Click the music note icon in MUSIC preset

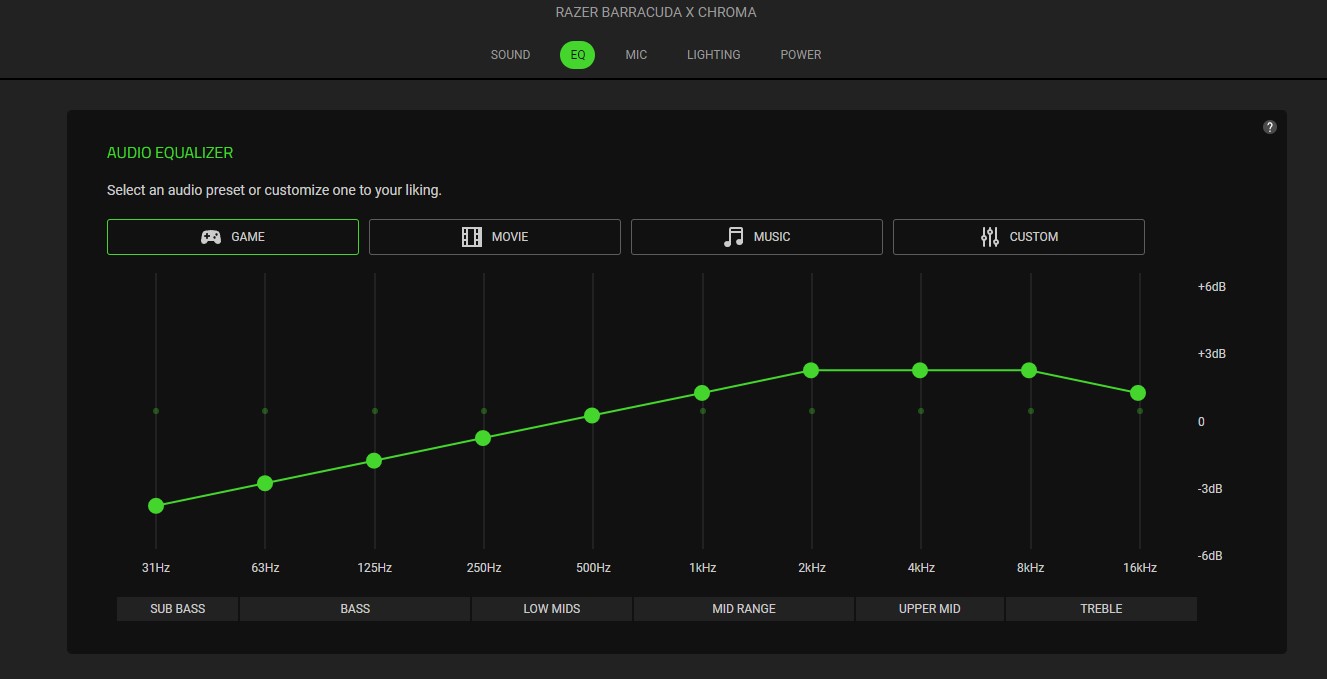(x=734, y=237)
